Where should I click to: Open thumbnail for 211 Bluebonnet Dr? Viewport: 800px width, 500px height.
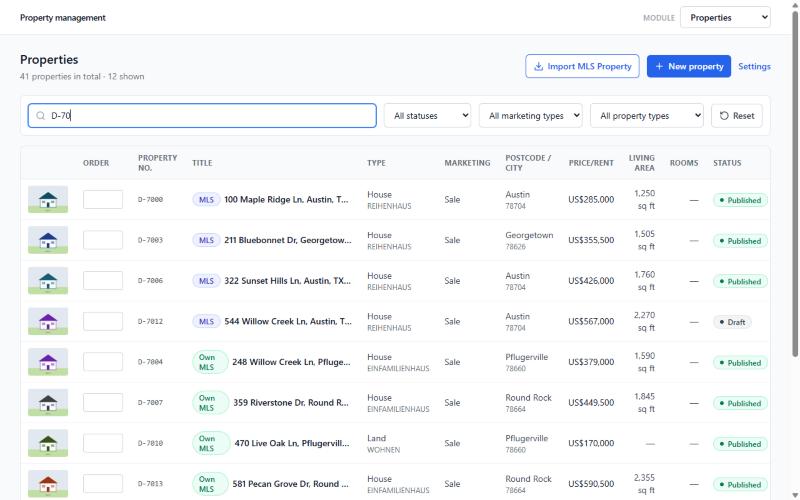(48, 240)
